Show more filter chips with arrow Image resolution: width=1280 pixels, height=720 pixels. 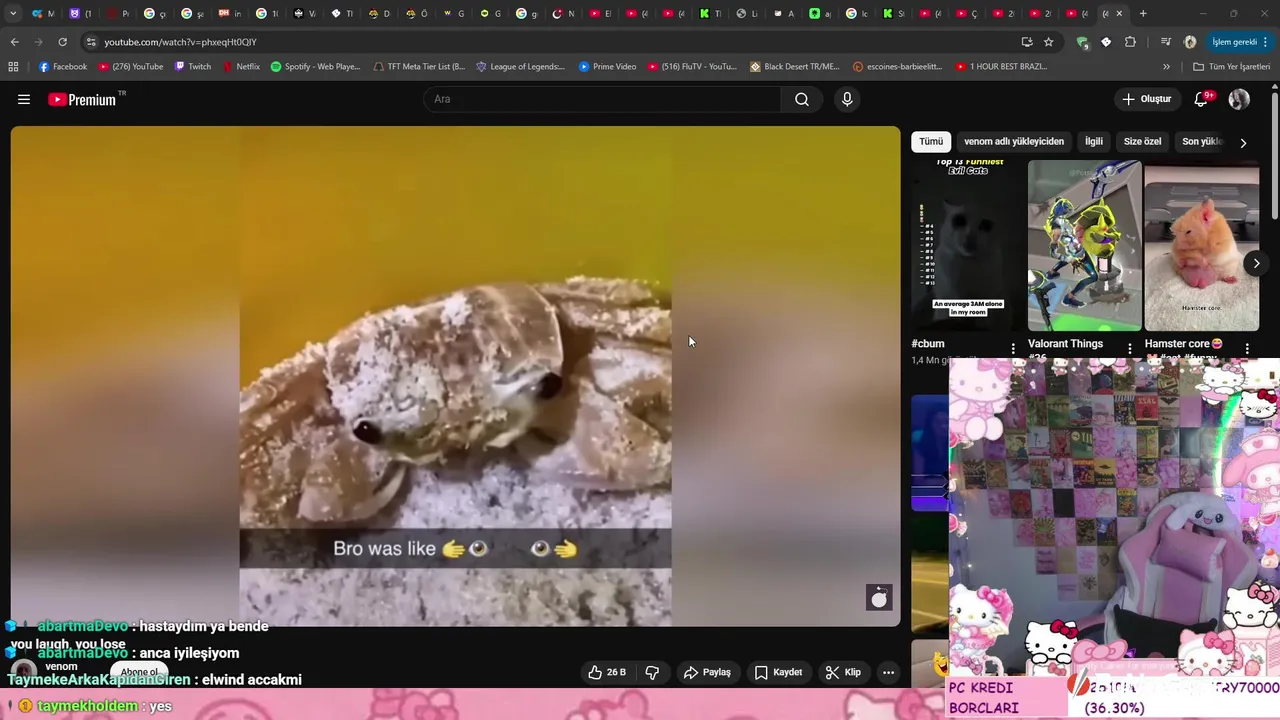1243,142
